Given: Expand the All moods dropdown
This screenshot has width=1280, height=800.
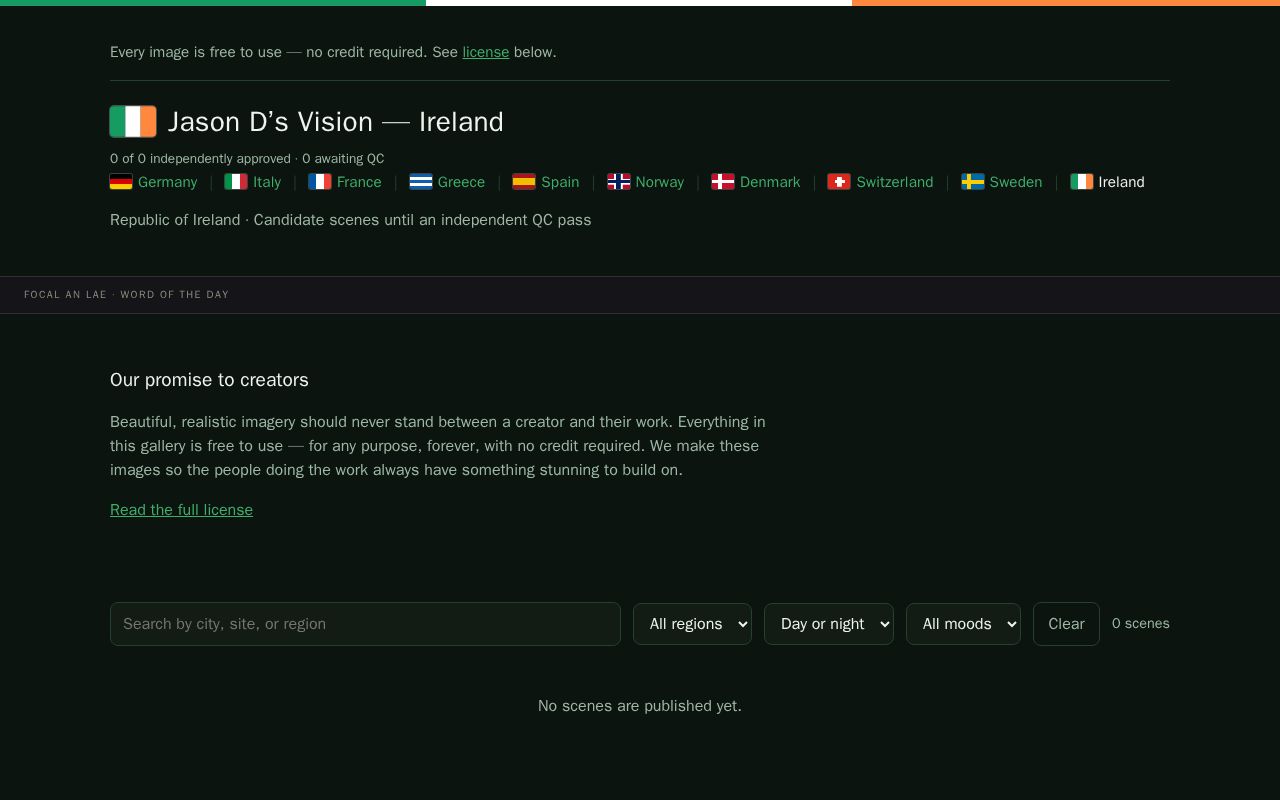Looking at the screenshot, I should pyautogui.click(x=963, y=624).
